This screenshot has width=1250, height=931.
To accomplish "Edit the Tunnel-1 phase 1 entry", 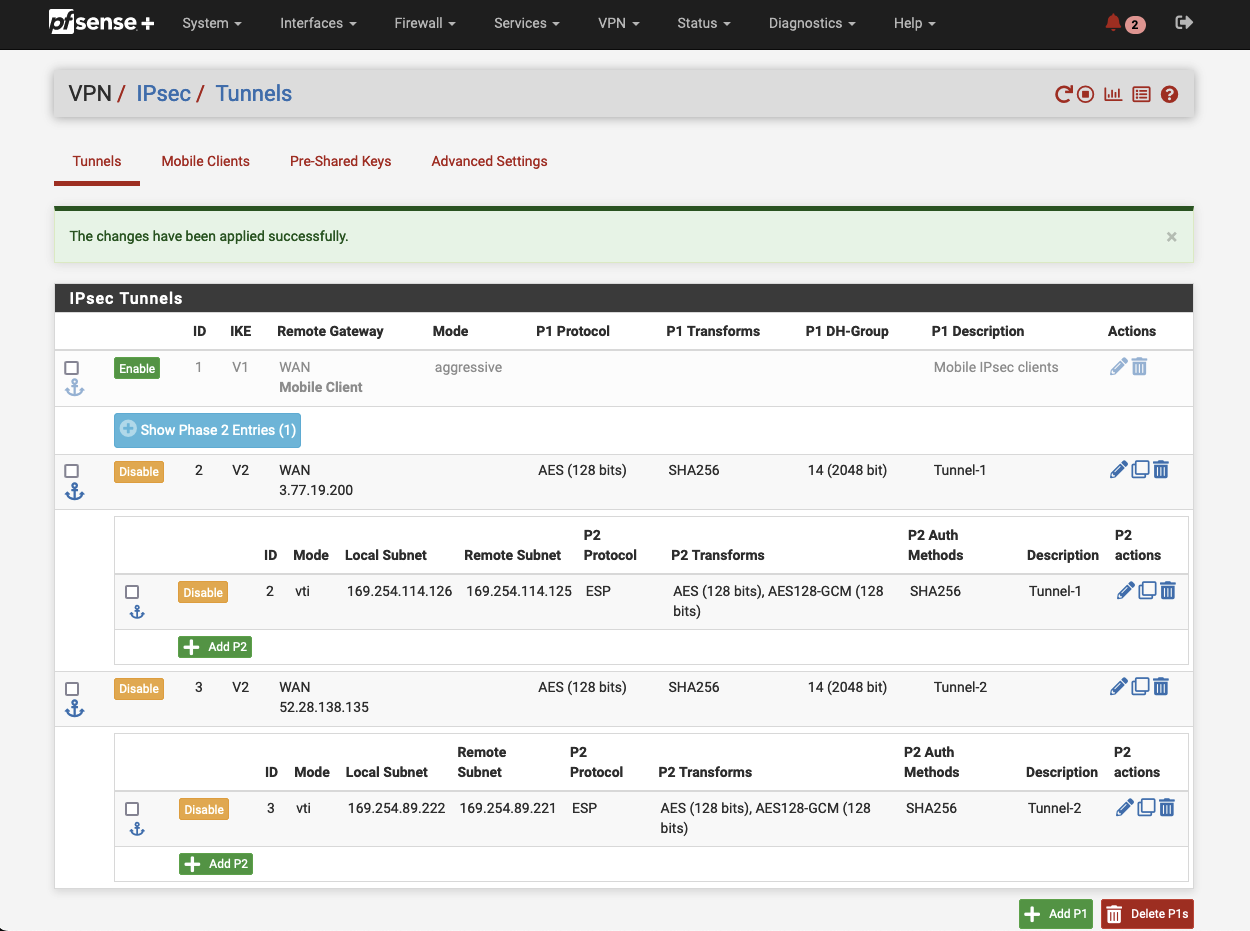I will coord(1118,469).
